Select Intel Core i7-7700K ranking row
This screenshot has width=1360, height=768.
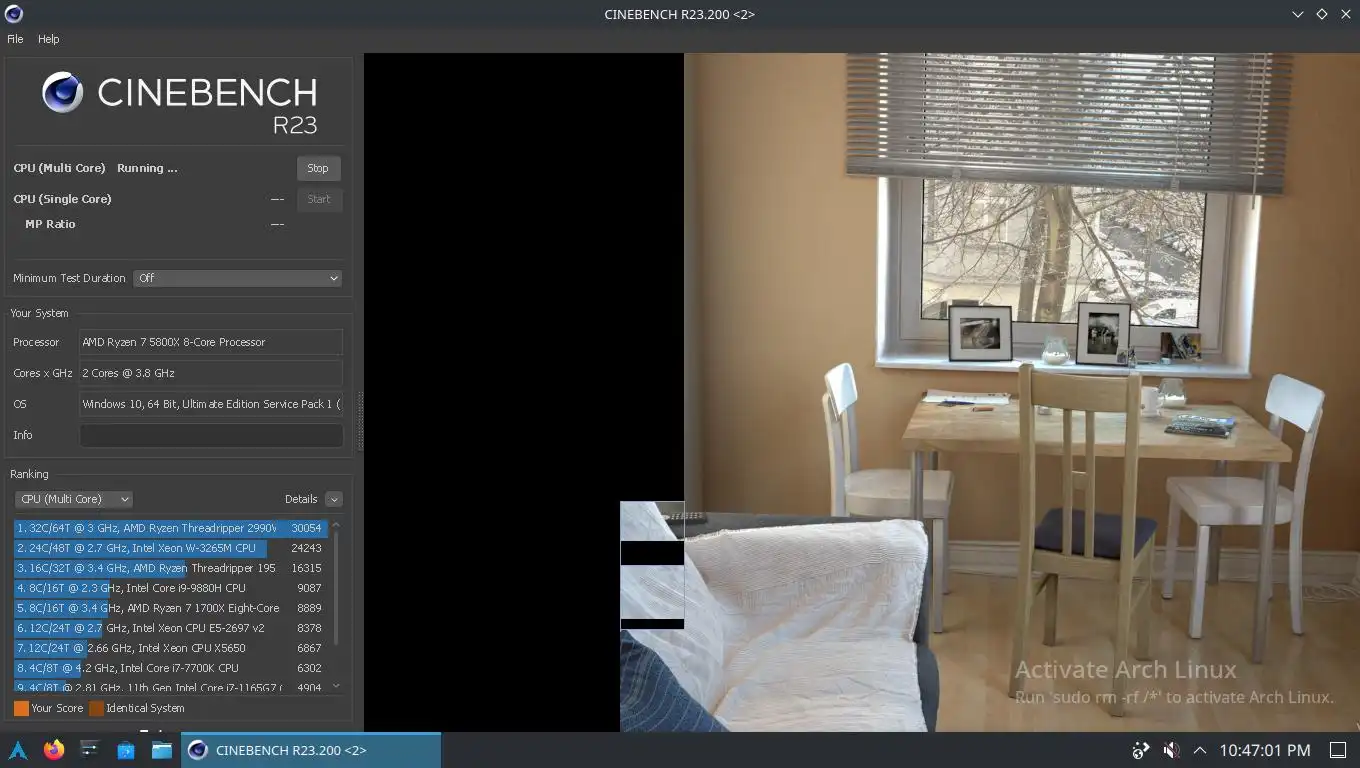tap(170, 668)
